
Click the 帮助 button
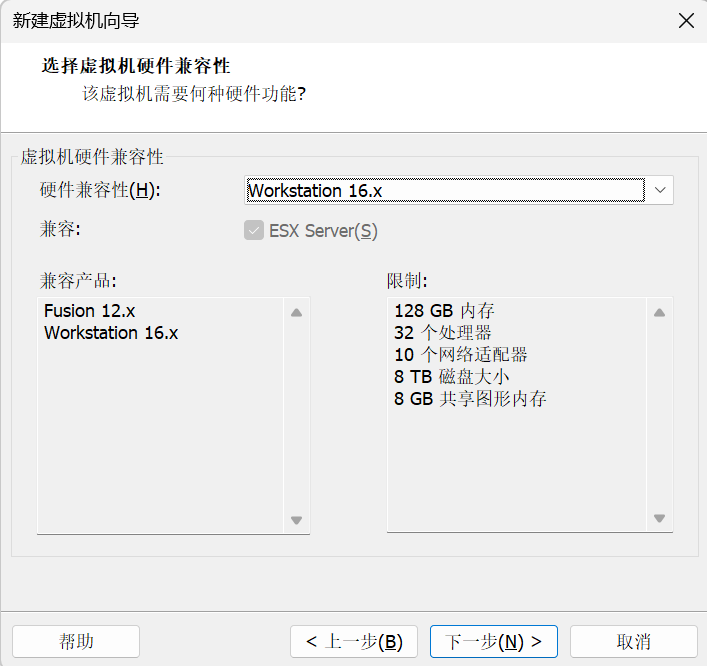[76, 641]
